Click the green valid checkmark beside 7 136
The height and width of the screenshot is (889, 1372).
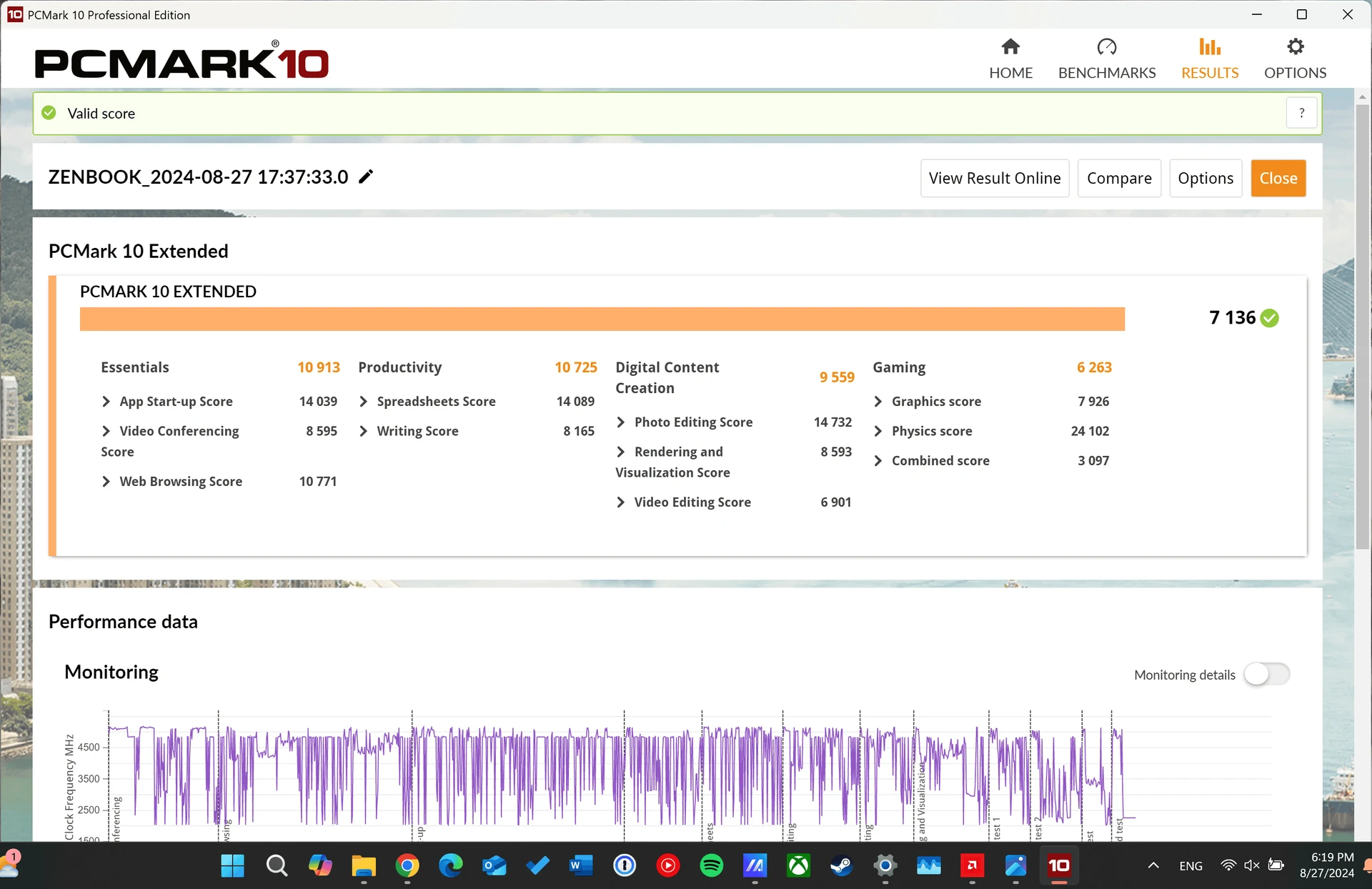pos(1270,318)
